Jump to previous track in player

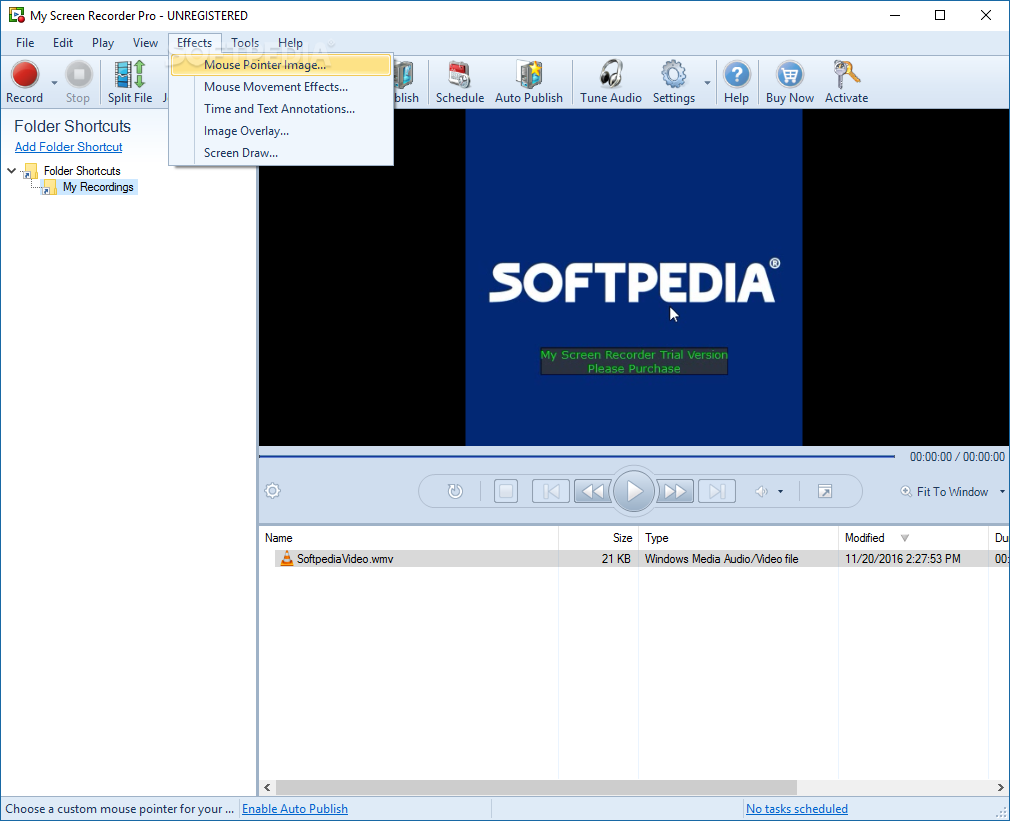click(551, 491)
